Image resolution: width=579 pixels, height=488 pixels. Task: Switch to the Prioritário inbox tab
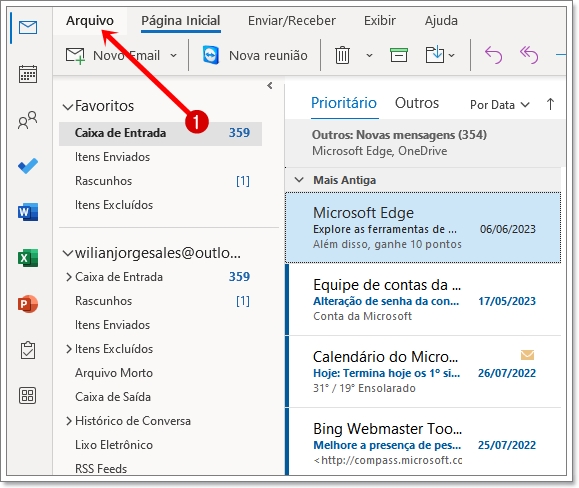(344, 103)
